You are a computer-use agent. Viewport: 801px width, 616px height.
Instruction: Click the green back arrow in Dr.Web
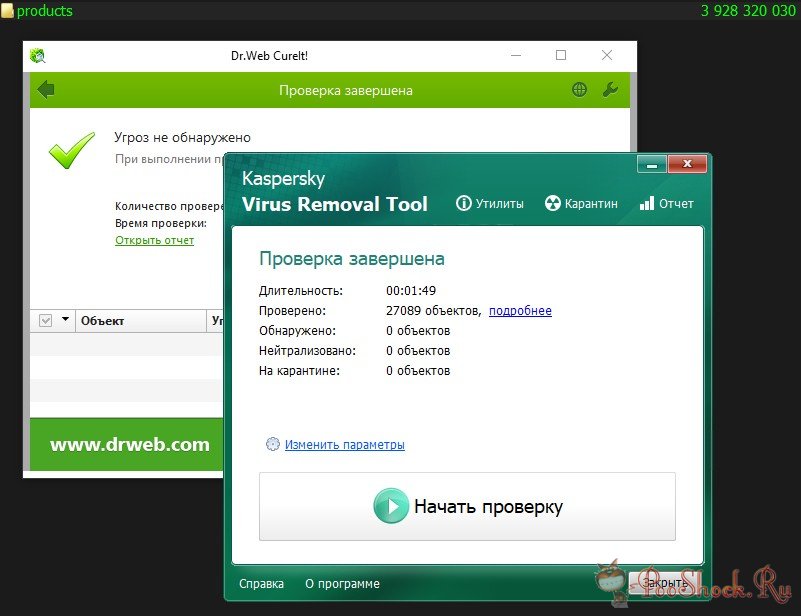coord(45,90)
